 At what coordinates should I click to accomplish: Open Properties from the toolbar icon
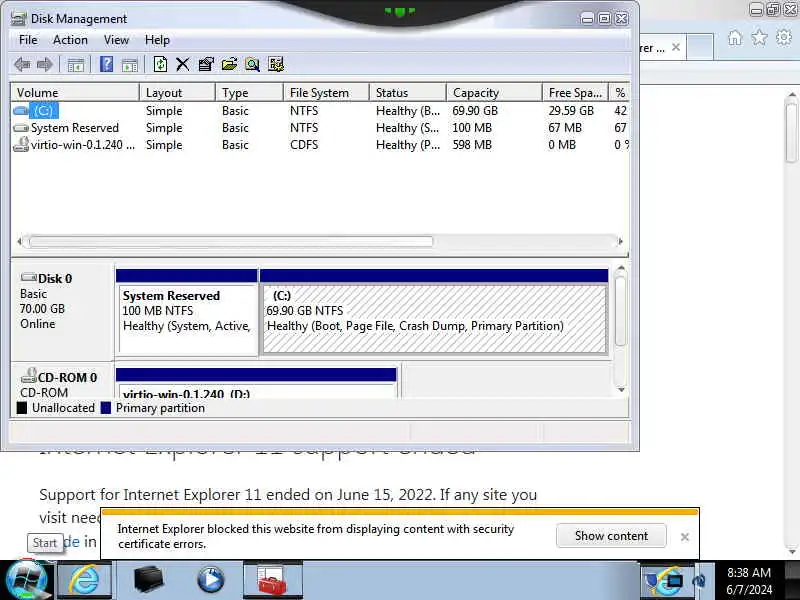pyautogui.click(x=206, y=65)
